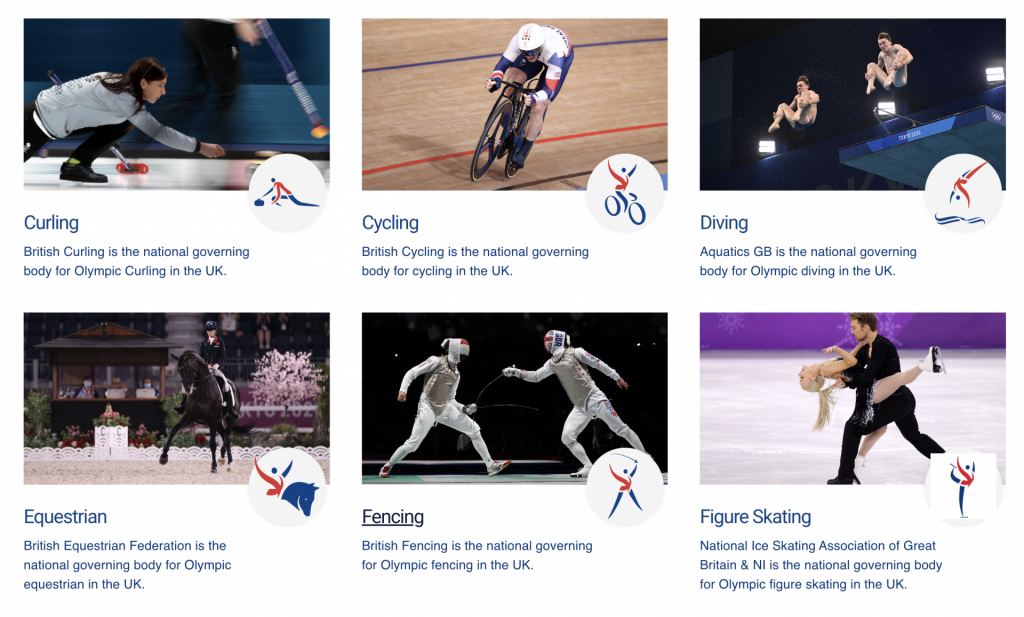
Task: Click the British Cycling description text
Action: click(x=475, y=261)
